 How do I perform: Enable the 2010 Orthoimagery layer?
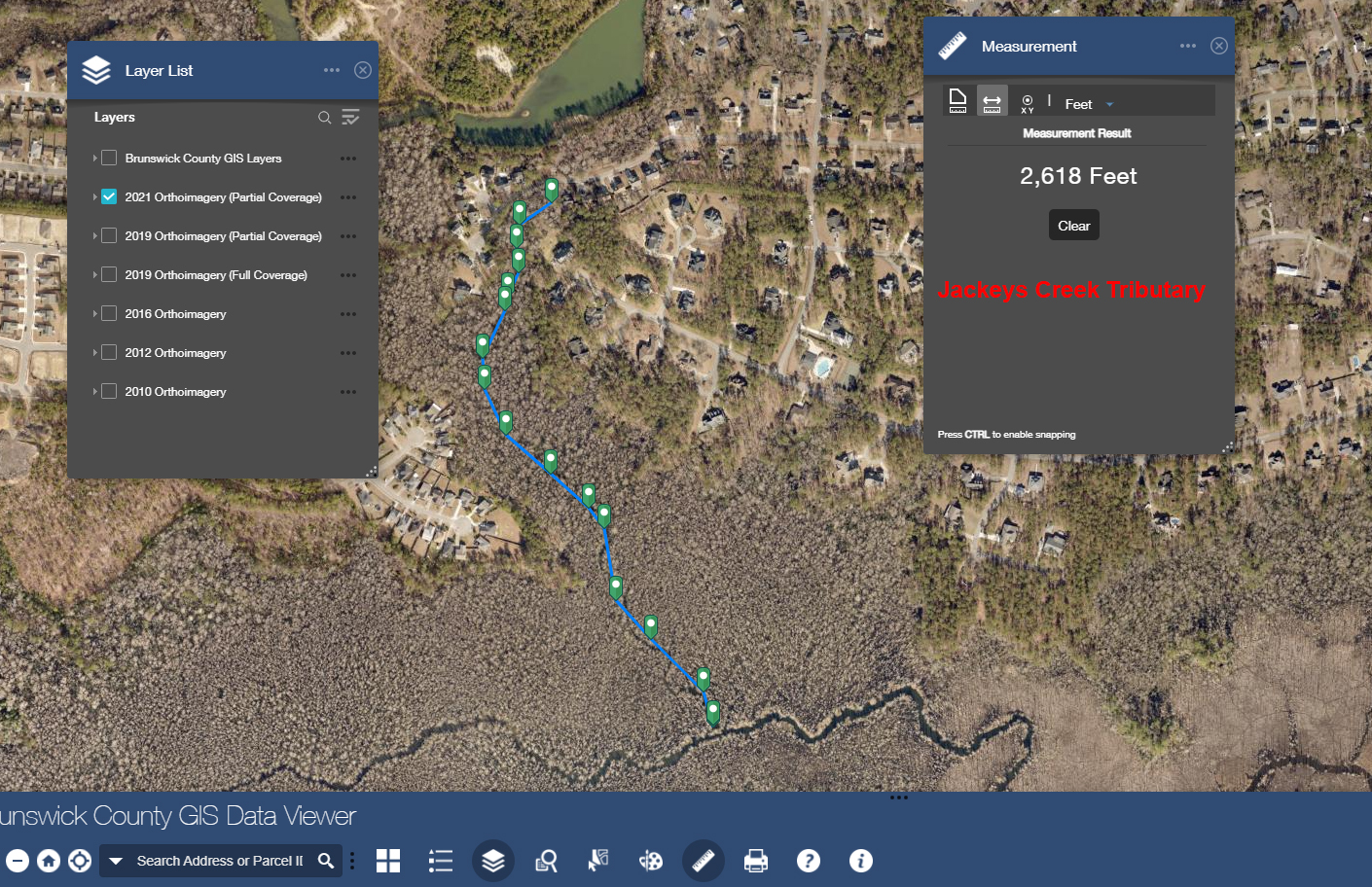tap(109, 391)
